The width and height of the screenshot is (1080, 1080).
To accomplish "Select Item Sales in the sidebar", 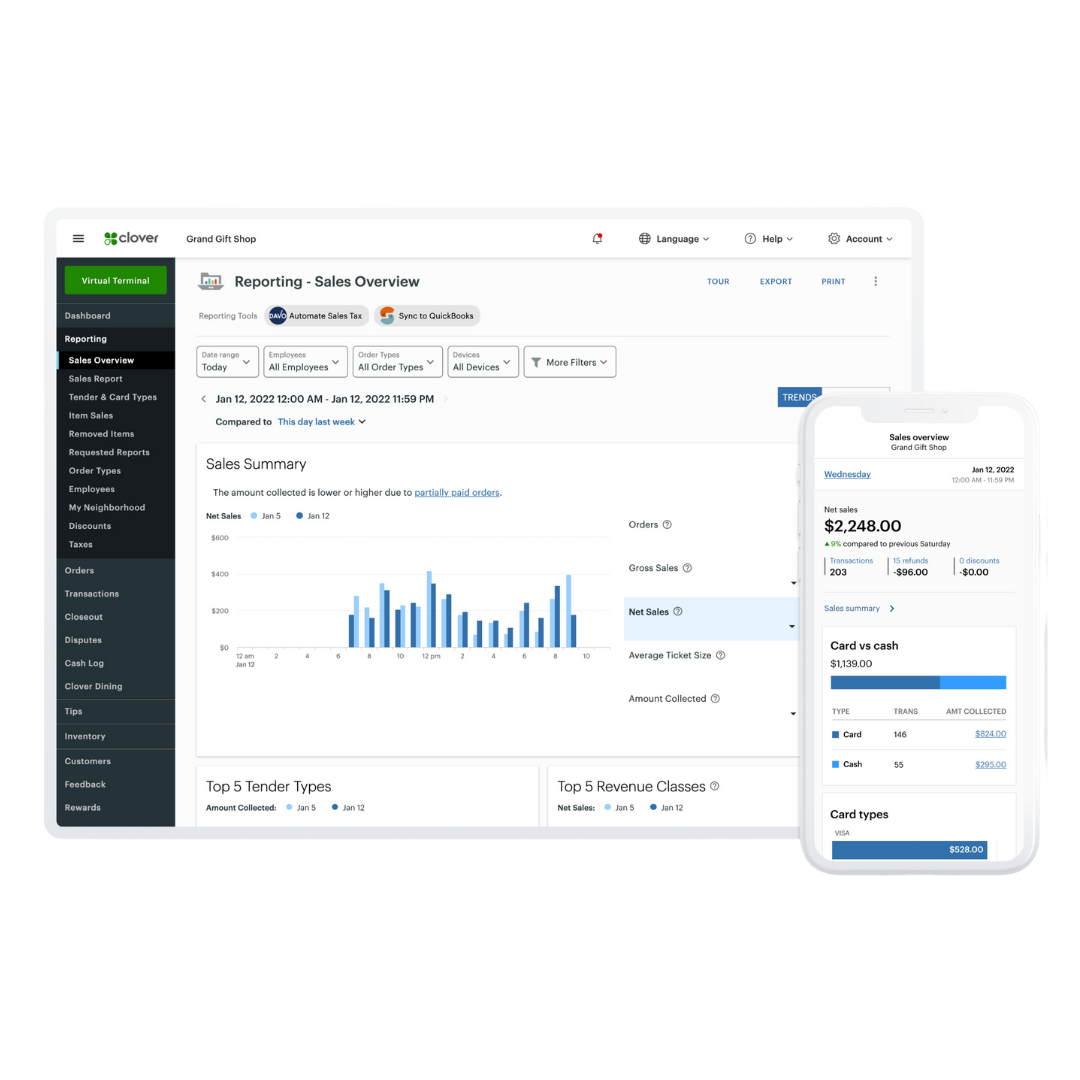I will tap(91, 415).
